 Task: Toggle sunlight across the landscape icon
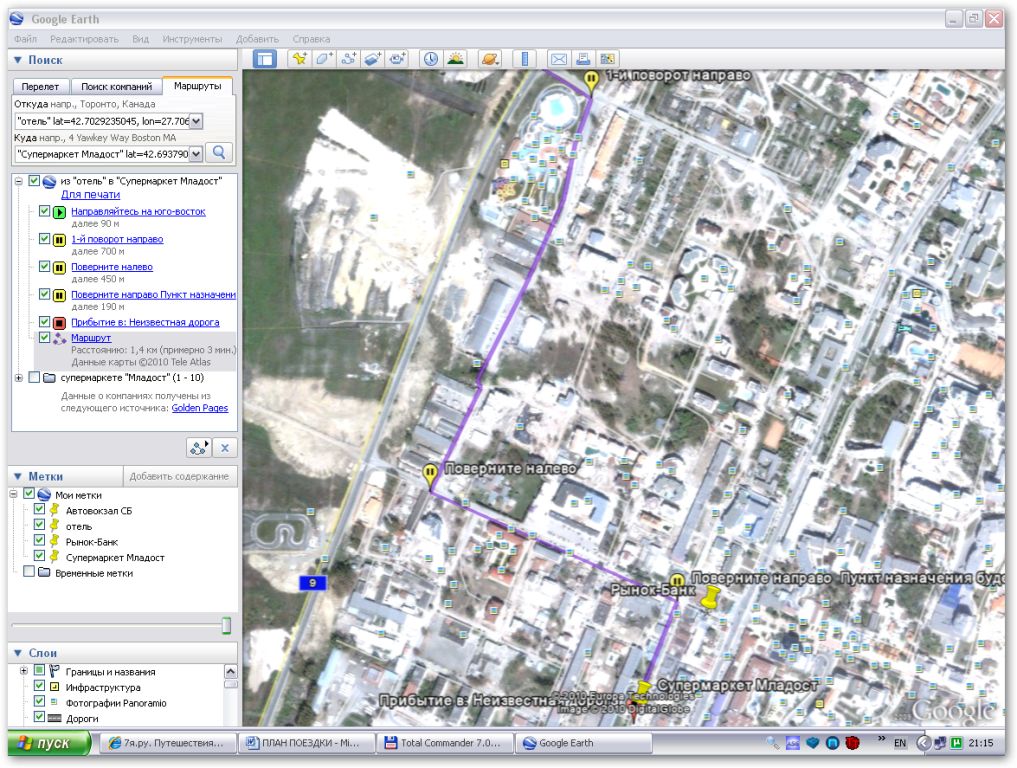coord(456,59)
